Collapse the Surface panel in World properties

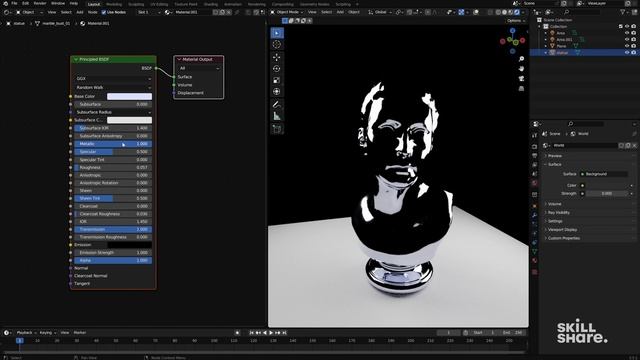[x=554, y=164]
